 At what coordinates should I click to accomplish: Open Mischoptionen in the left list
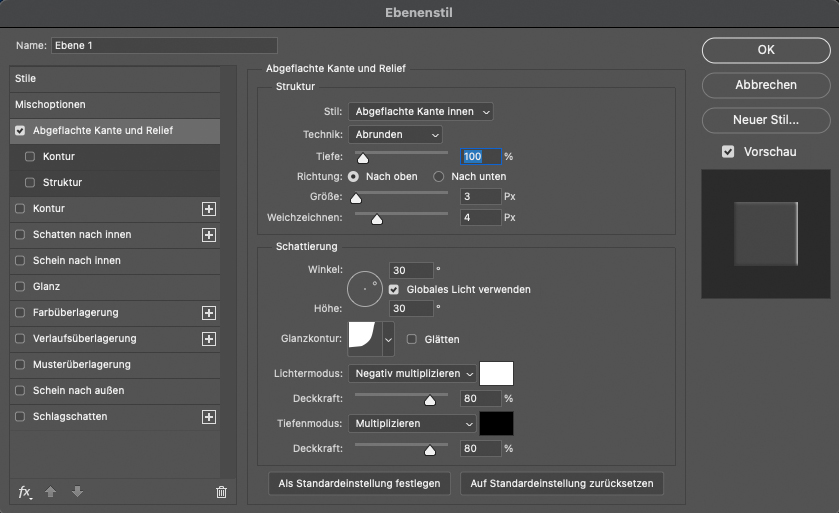(115, 105)
